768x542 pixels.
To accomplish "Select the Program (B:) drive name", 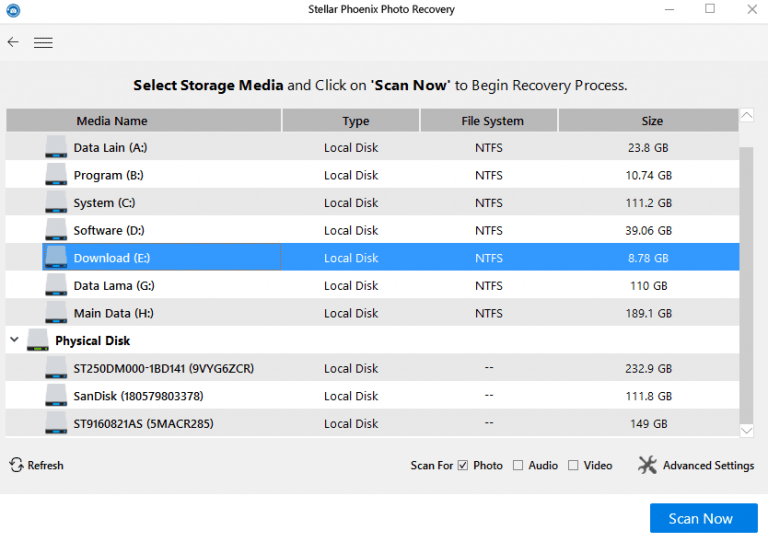I will (108, 175).
